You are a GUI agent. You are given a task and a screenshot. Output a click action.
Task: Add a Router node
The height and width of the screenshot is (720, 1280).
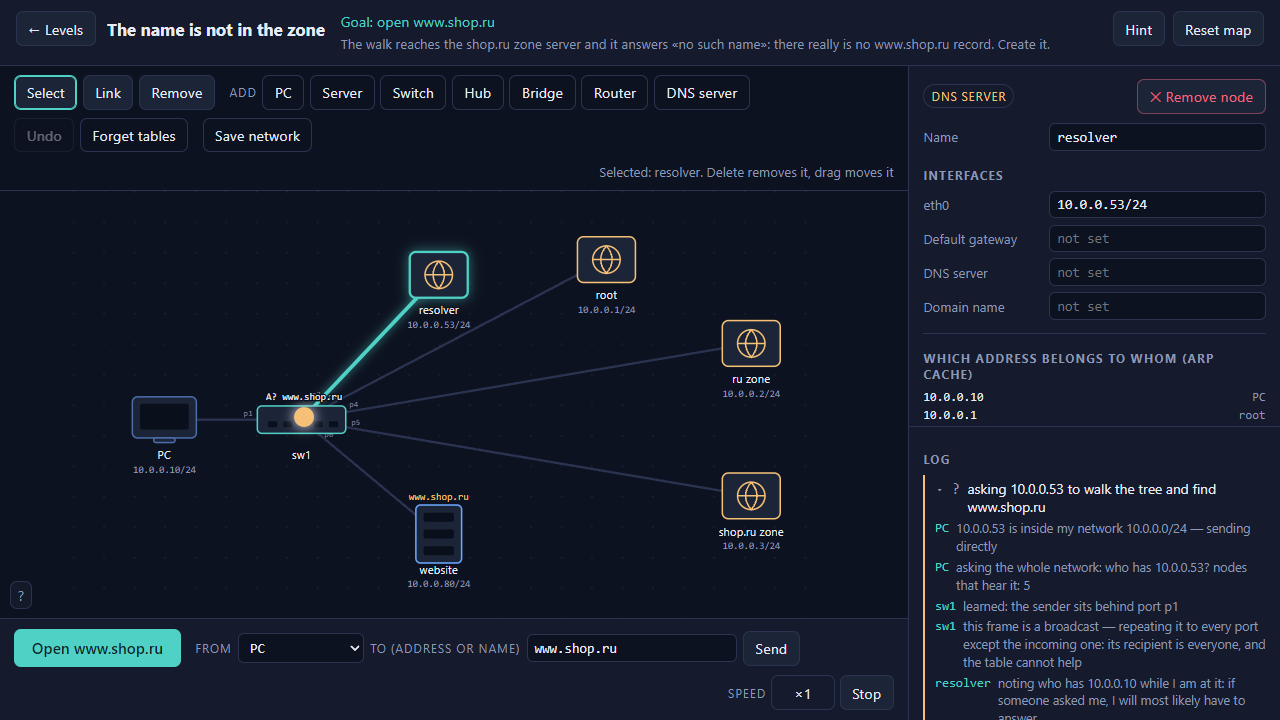click(x=615, y=93)
